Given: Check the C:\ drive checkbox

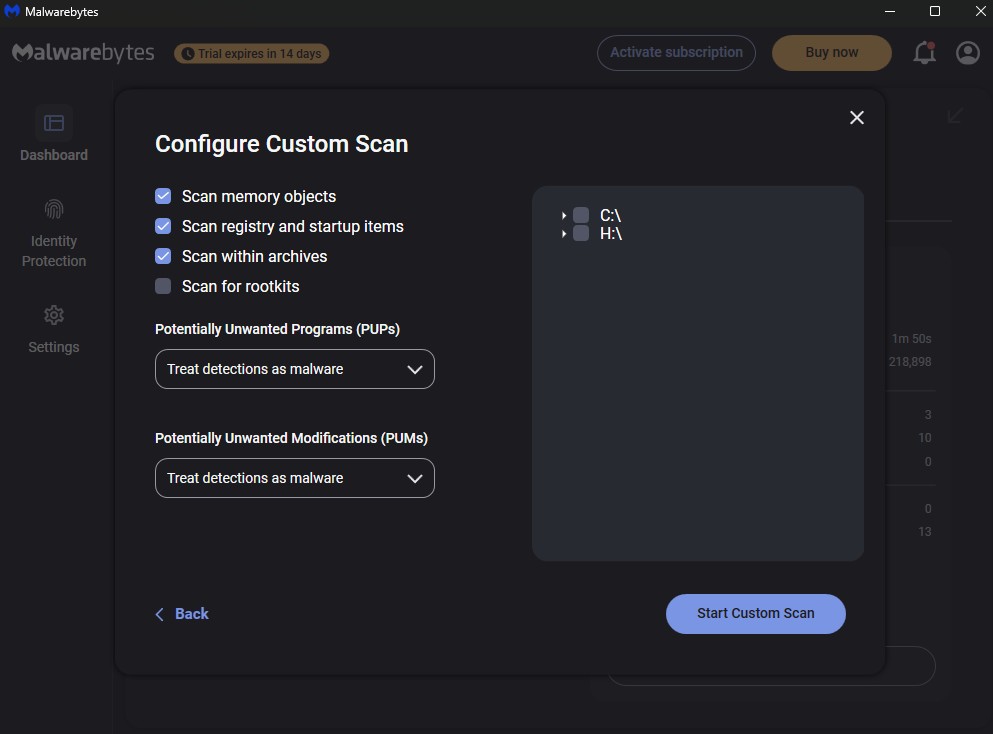Looking at the screenshot, I should 581,215.
